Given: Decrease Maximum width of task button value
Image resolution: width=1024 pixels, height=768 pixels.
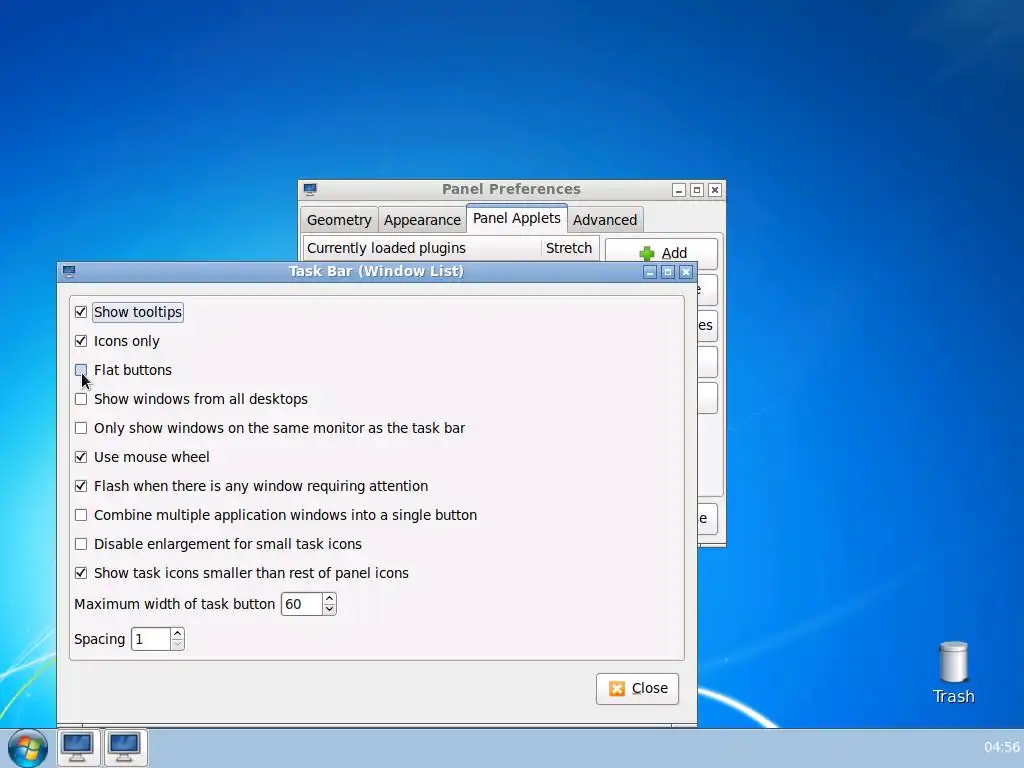Looking at the screenshot, I should [330, 609].
